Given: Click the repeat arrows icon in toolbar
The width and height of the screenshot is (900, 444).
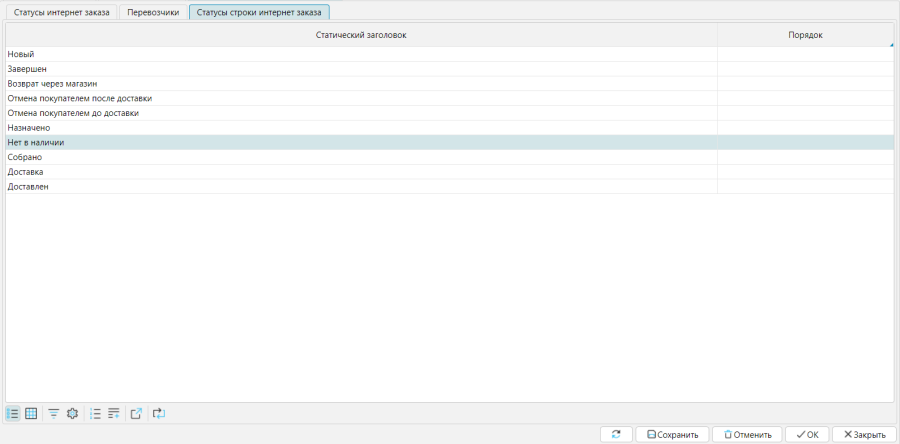Looking at the screenshot, I should tap(159, 413).
